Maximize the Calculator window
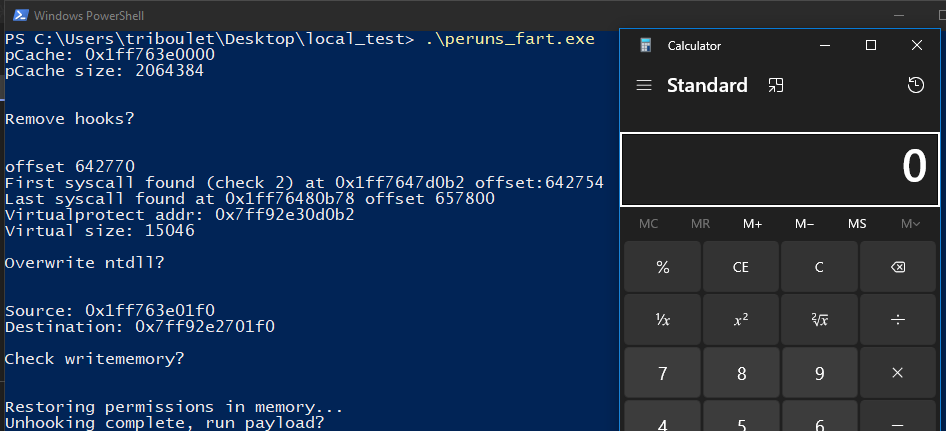The image size is (946, 431). click(x=871, y=45)
